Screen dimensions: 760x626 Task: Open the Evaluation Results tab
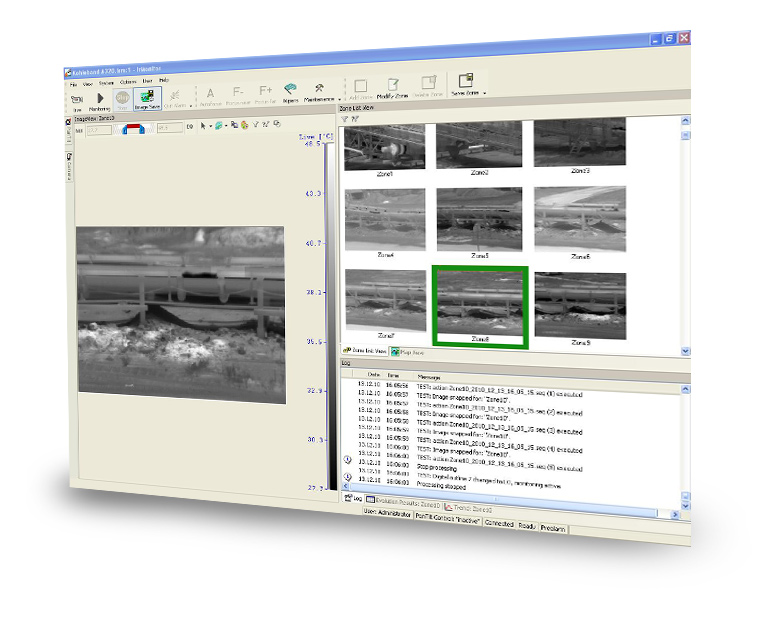(403, 503)
